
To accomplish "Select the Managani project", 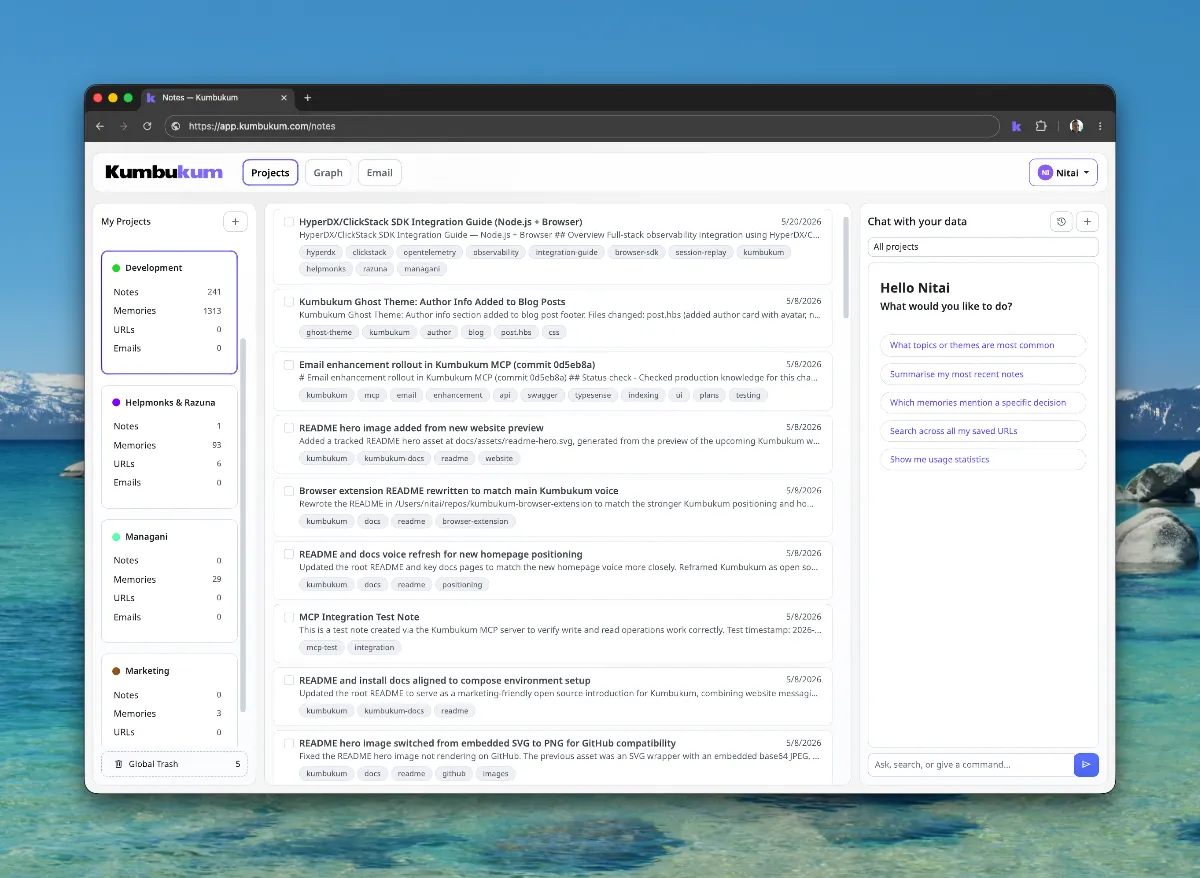I will (169, 581).
